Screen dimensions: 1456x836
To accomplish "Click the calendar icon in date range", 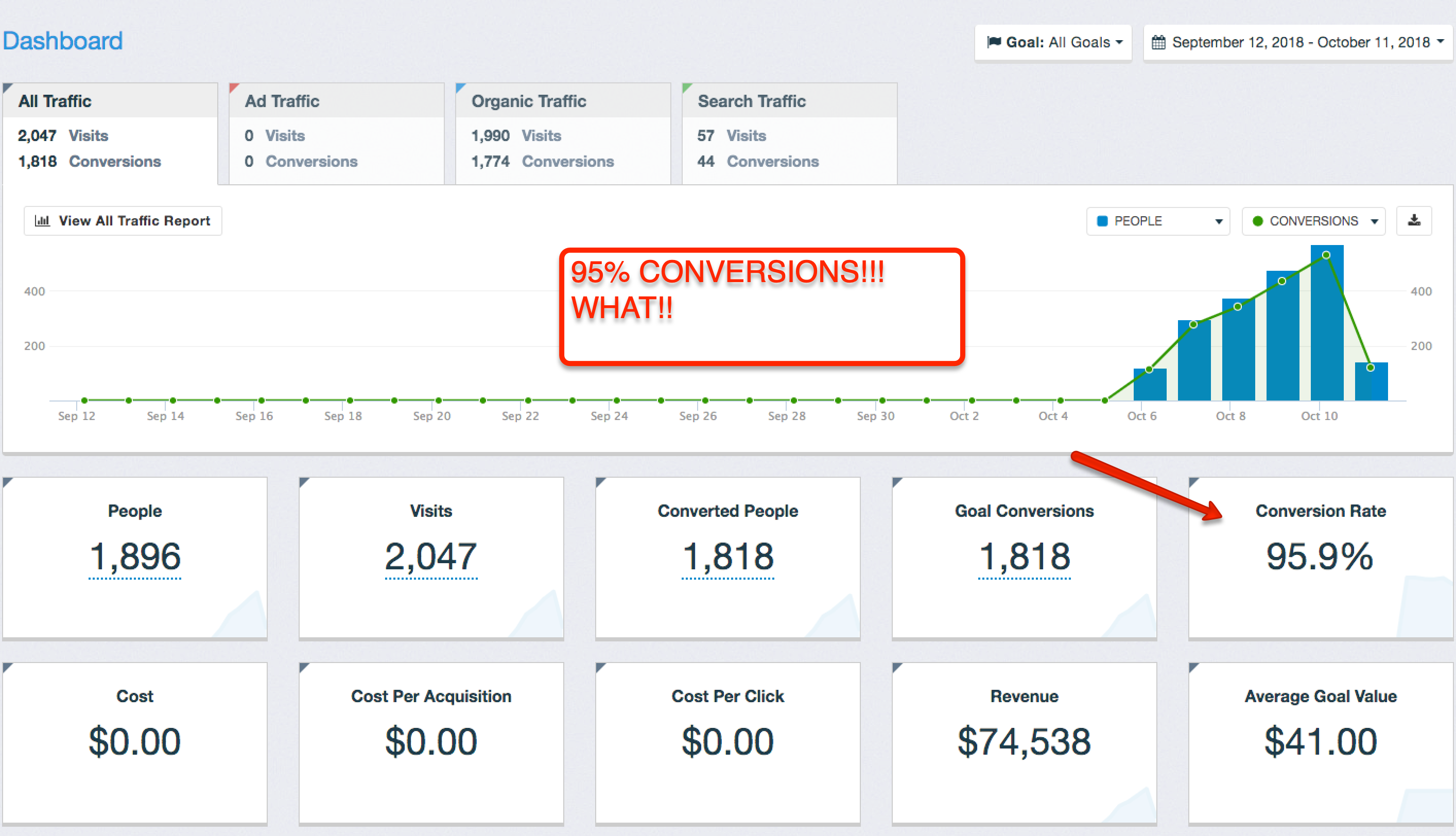I will tap(1158, 43).
